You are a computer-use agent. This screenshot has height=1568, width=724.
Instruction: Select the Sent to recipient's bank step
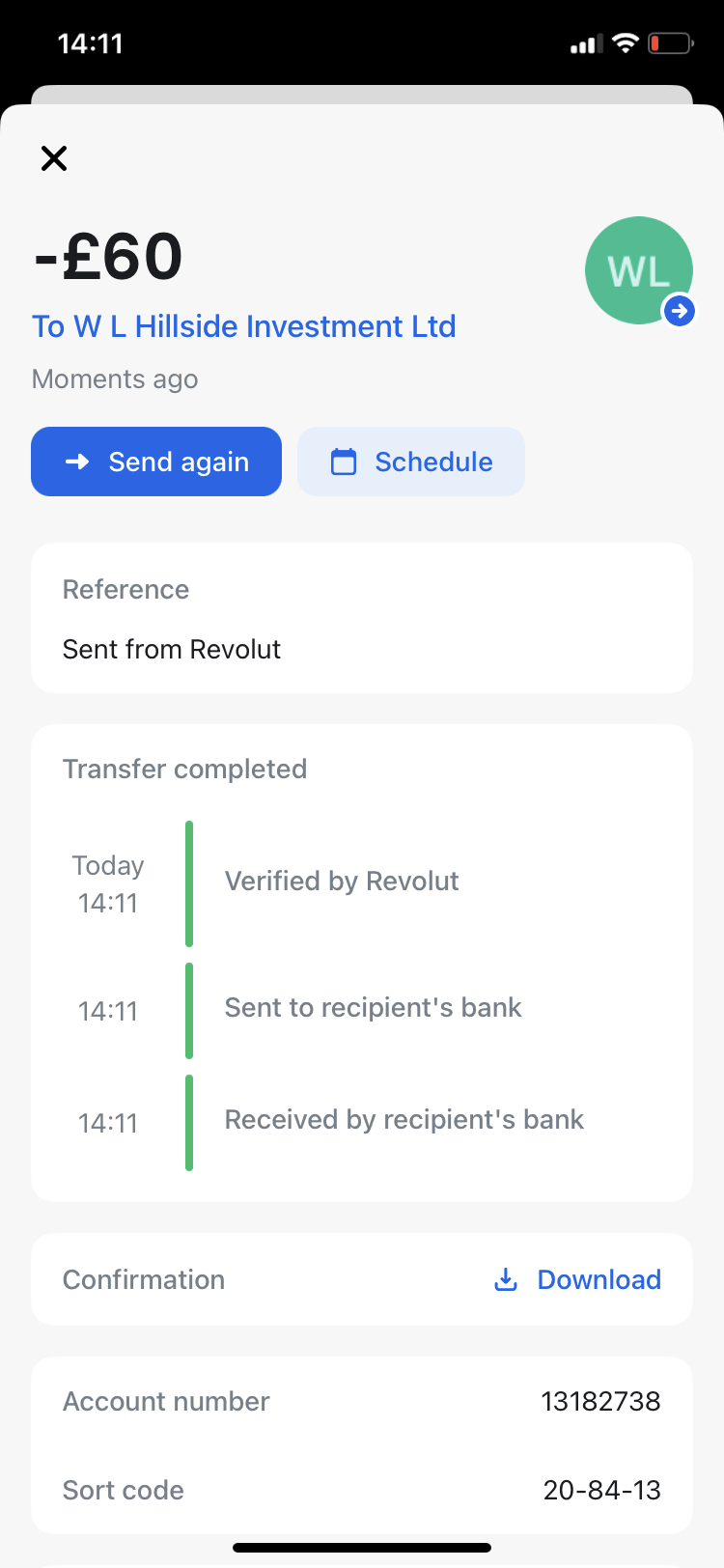click(x=373, y=1008)
